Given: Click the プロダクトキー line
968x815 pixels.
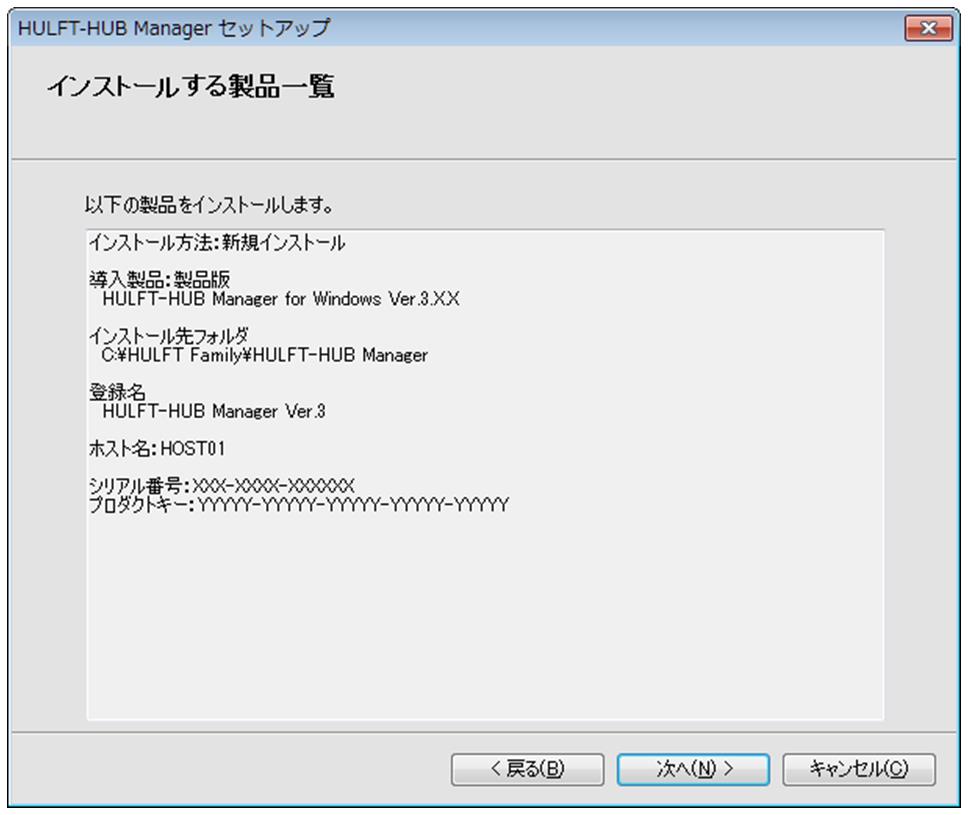Looking at the screenshot, I should (299, 505).
